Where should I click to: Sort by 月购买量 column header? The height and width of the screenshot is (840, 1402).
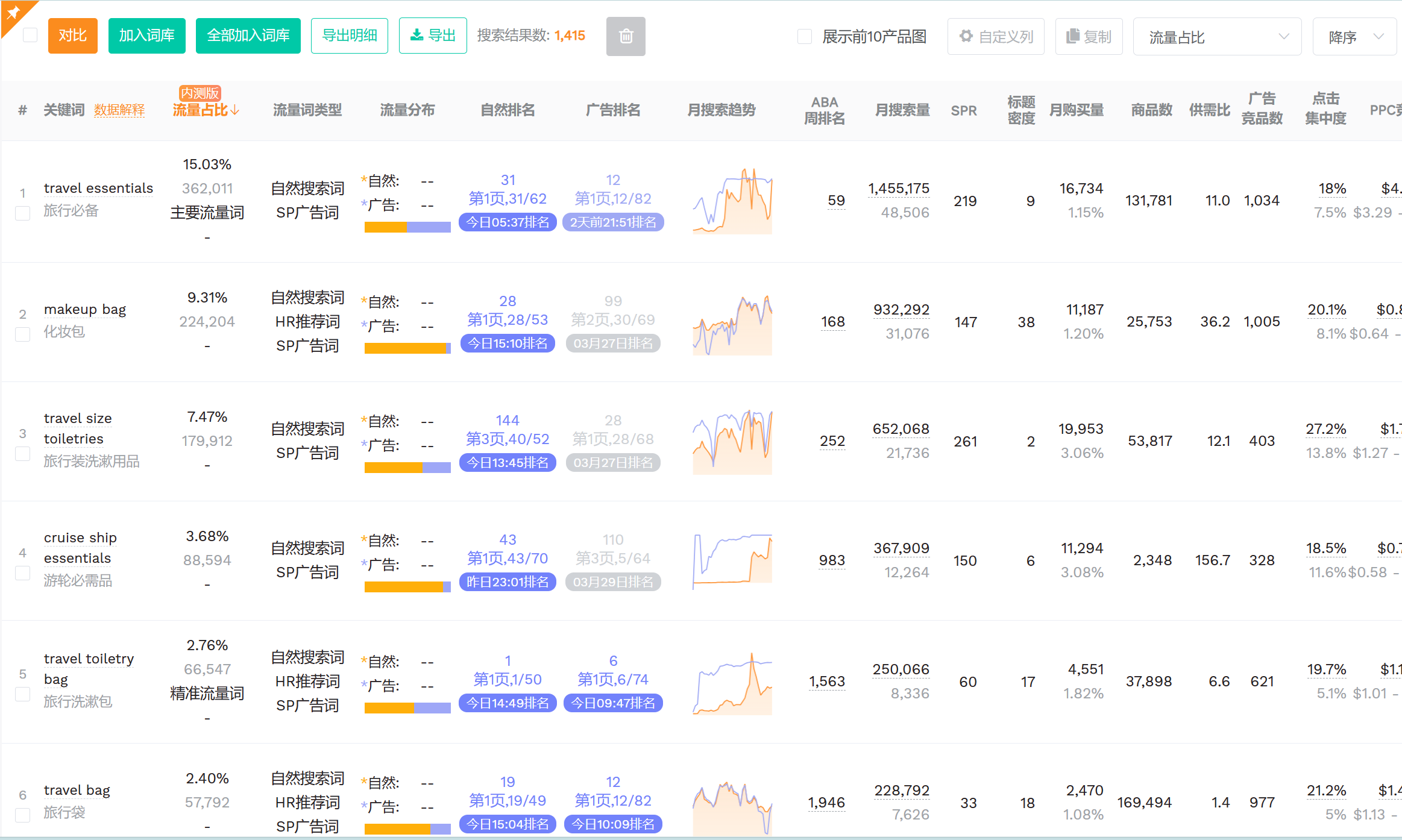[x=1077, y=110]
